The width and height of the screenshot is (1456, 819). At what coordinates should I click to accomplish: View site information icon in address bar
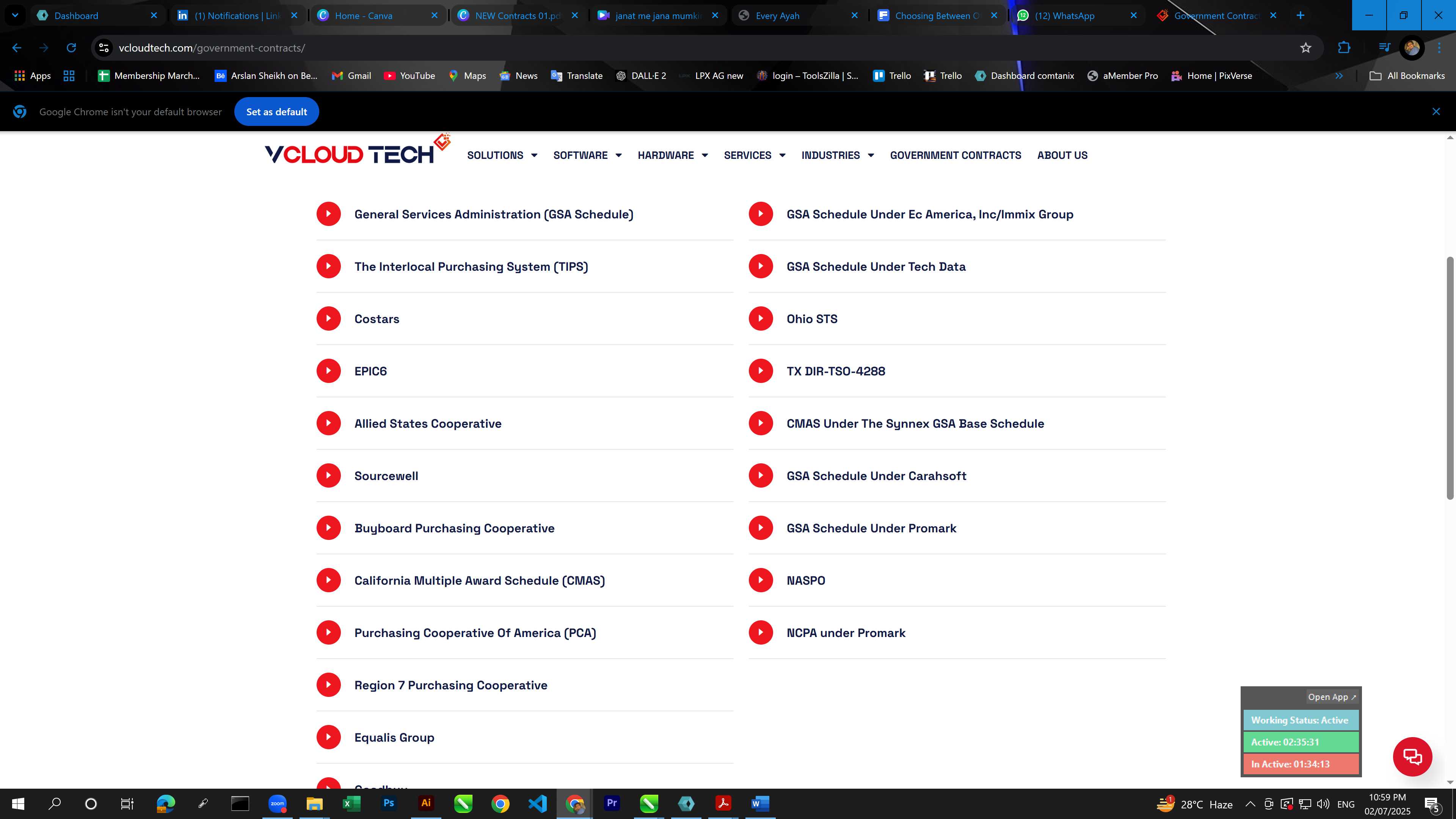coord(104,48)
